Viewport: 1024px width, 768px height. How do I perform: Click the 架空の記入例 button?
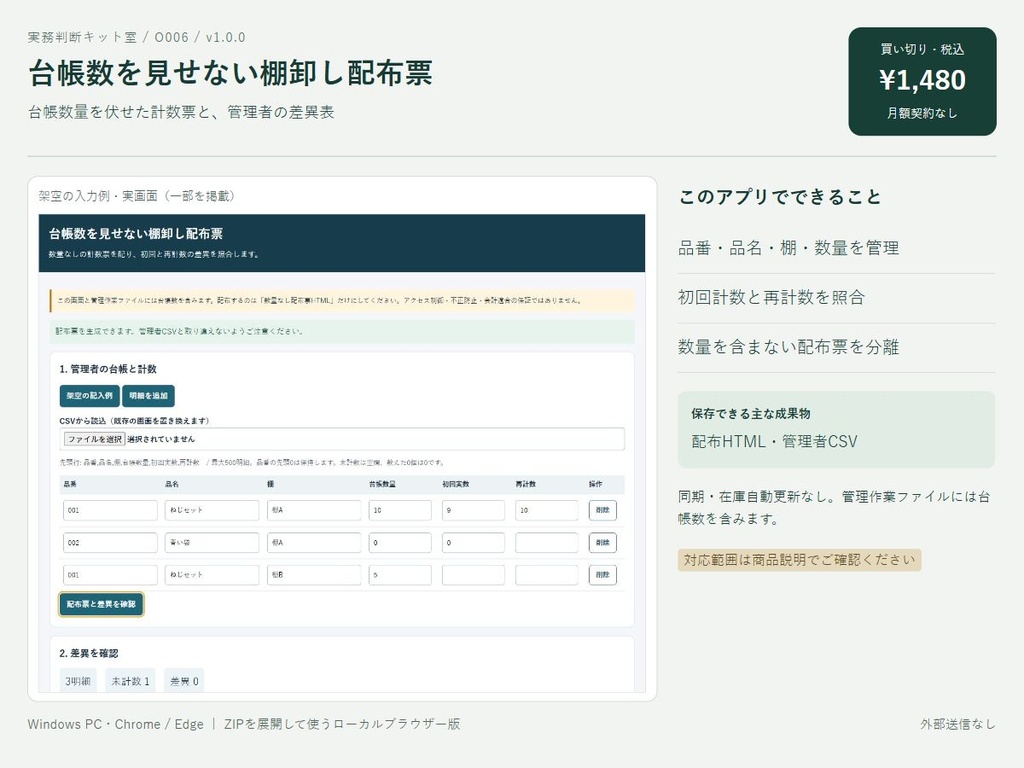point(89,396)
